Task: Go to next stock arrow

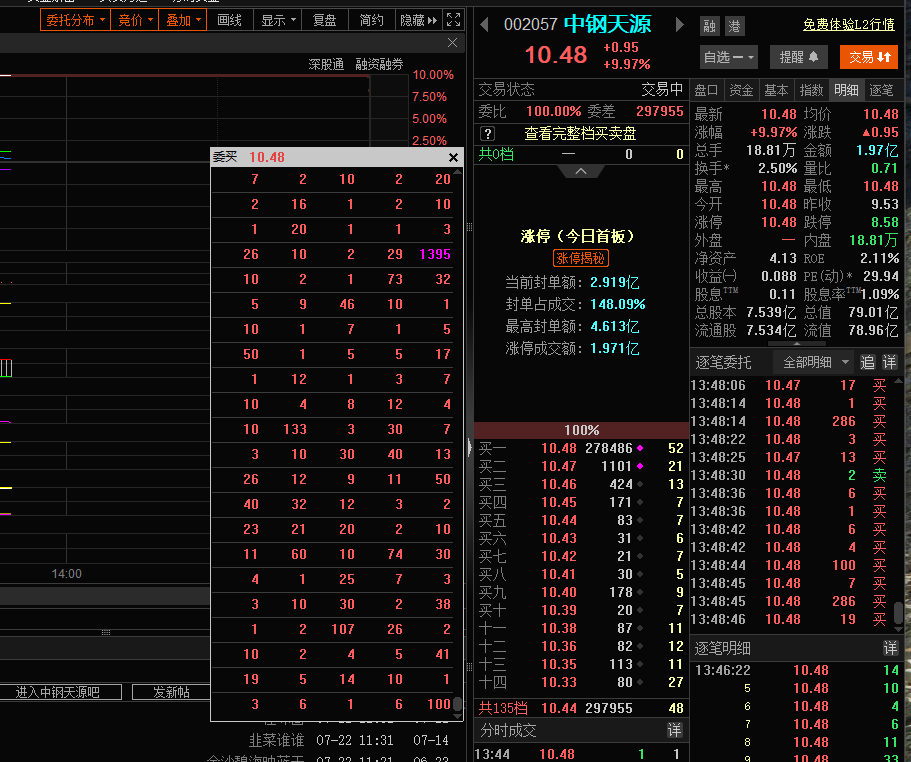Action: (x=680, y=24)
